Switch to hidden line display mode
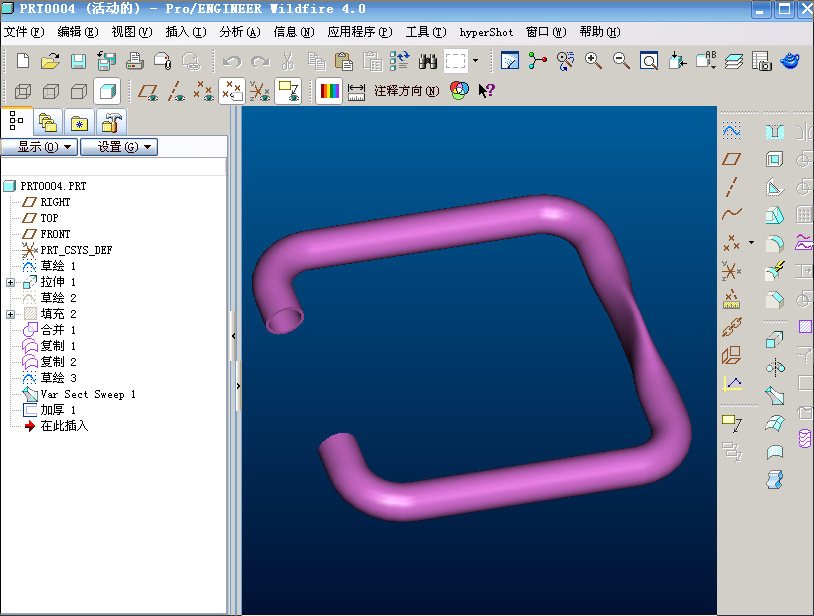814x616 pixels. 51,91
